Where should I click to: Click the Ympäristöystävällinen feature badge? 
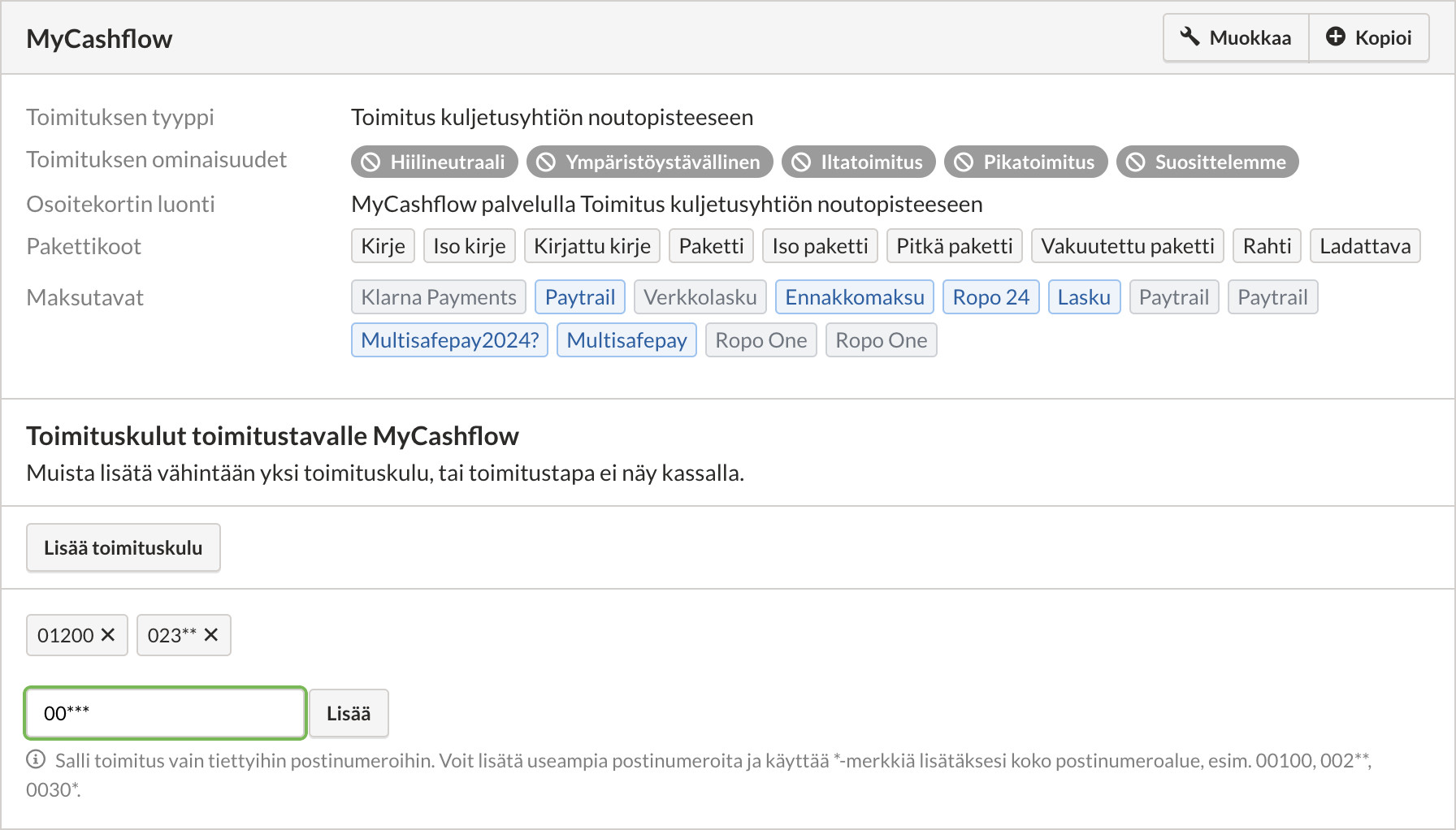click(x=650, y=162)
